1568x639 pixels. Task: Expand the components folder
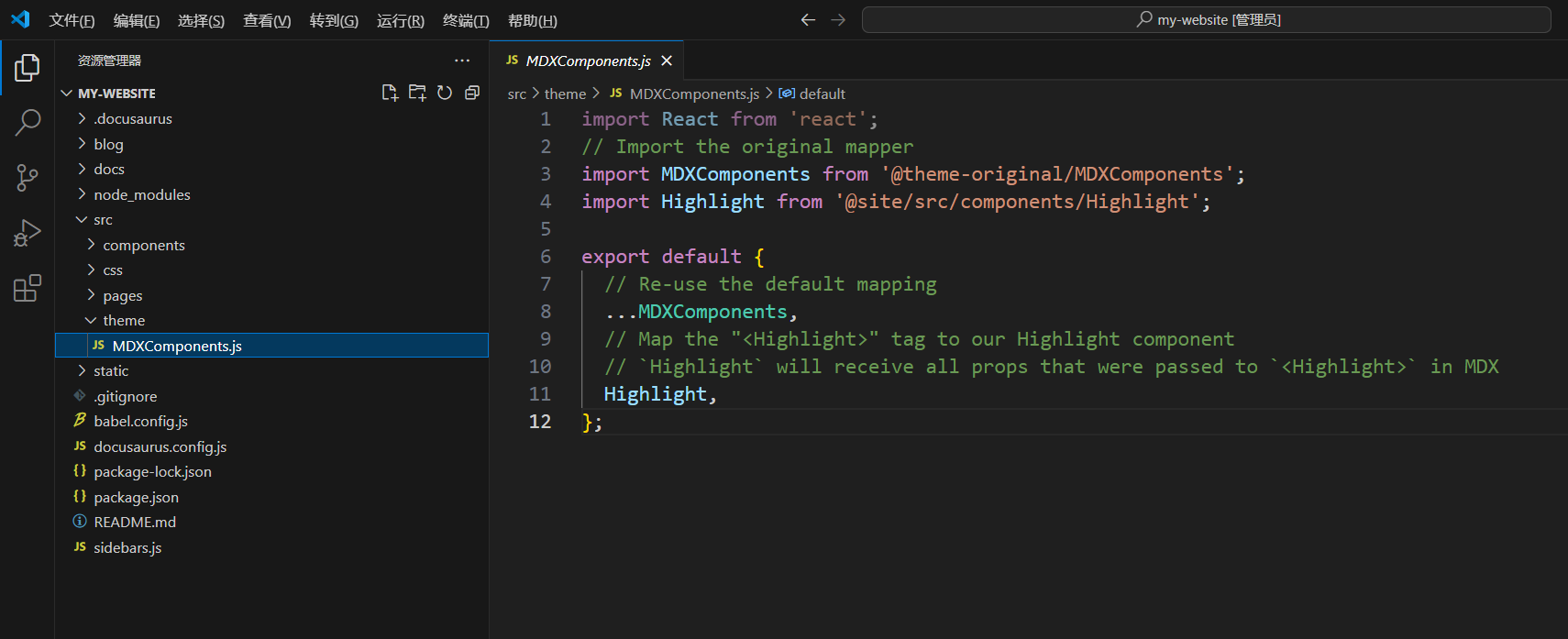tap(91, 245)
